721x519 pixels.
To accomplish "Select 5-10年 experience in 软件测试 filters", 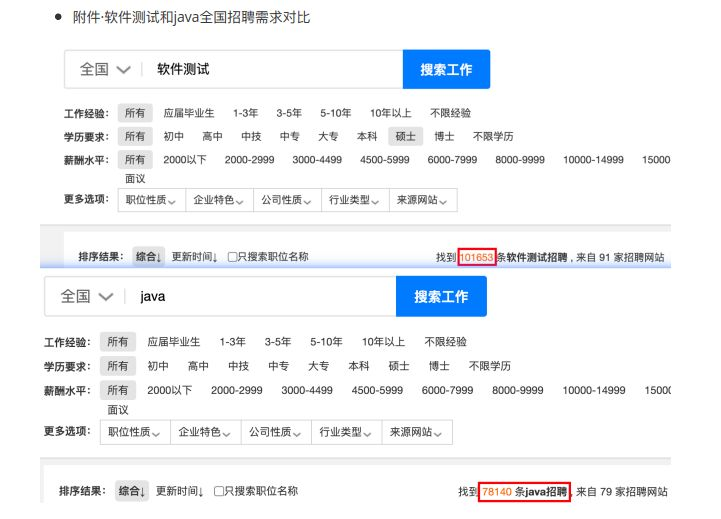I will (336, 113).
